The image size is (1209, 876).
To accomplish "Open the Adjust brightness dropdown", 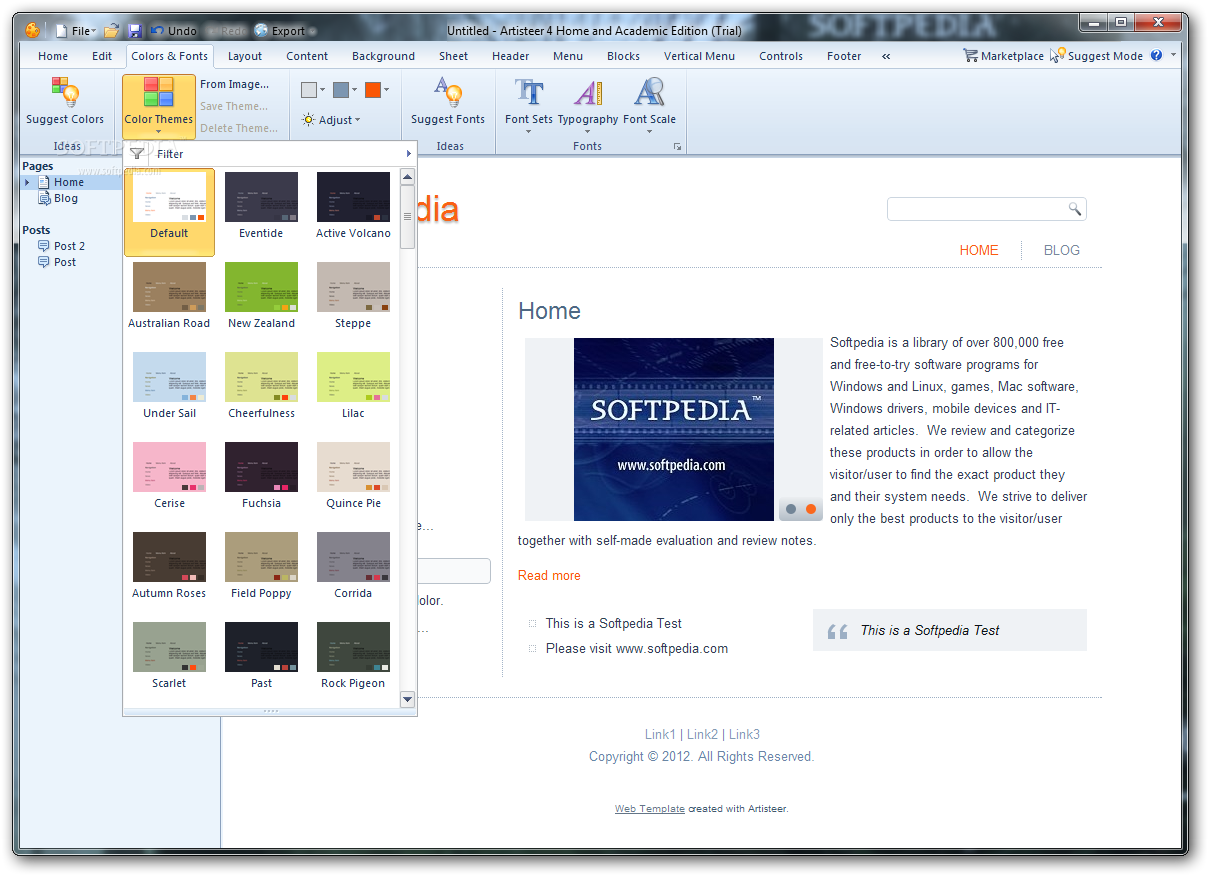I will click(x=331, y=120).
